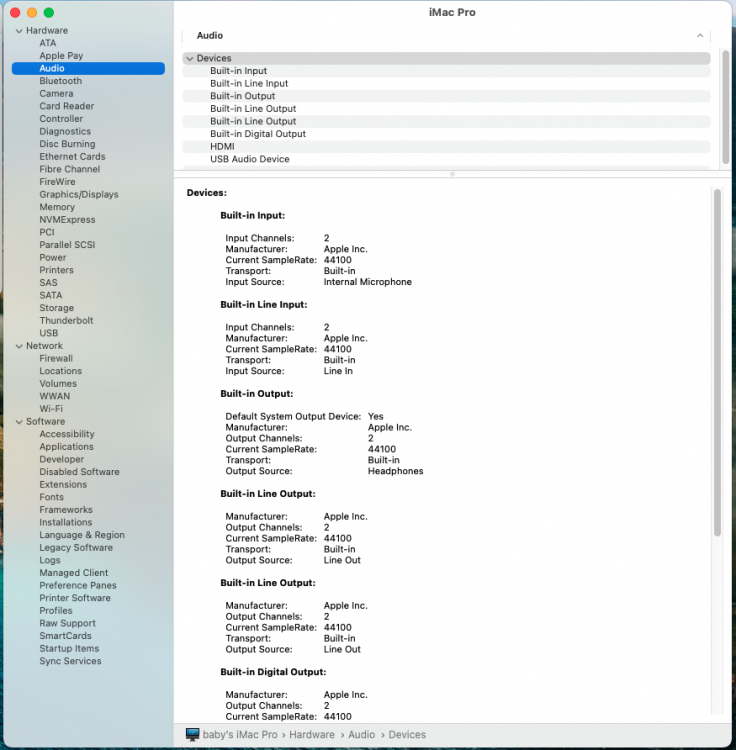Open Storage information

pyautogui.click(x=56, y=308)
